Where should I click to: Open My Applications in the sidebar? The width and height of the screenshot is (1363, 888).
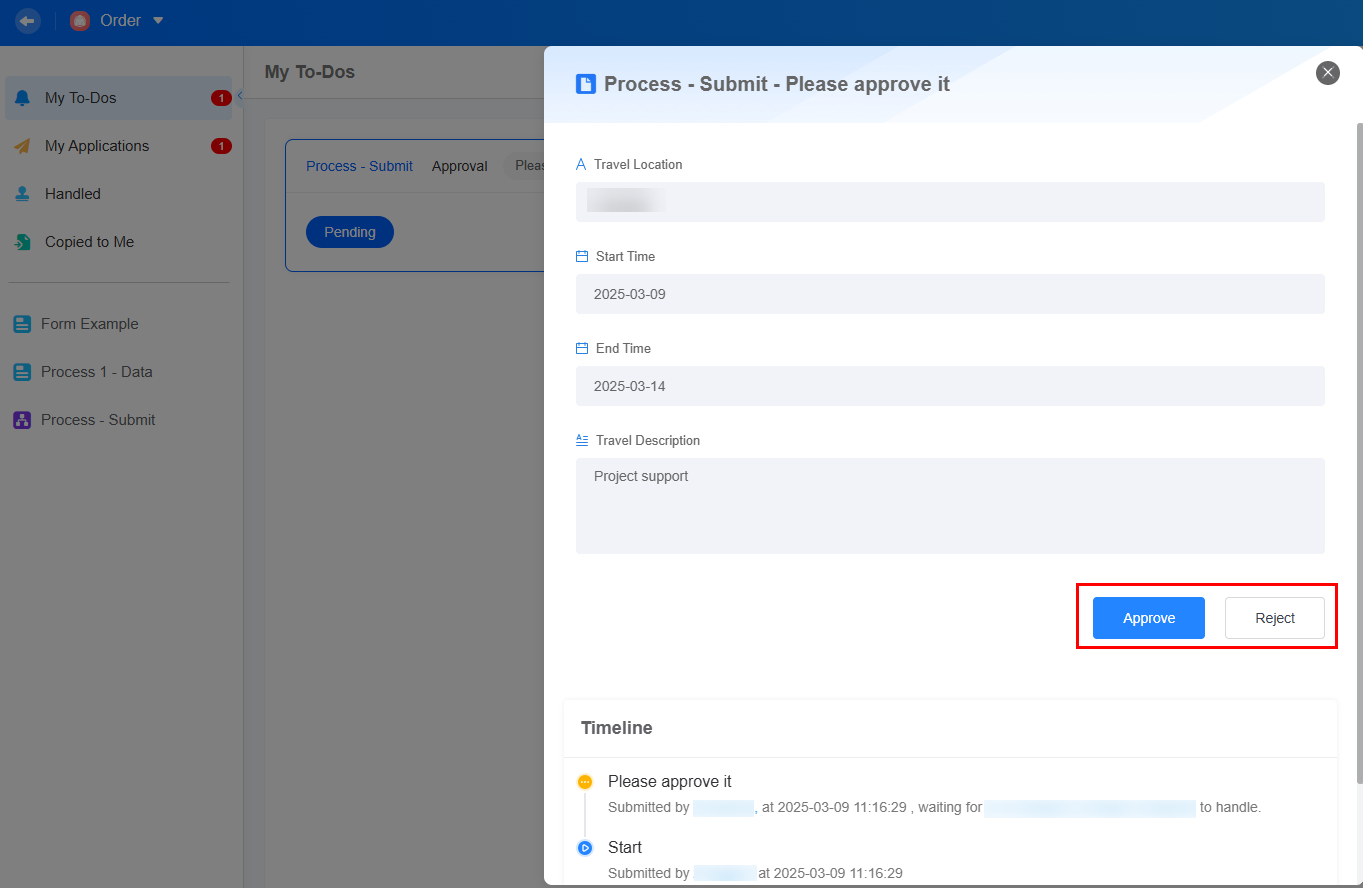(x=118, y=146)
